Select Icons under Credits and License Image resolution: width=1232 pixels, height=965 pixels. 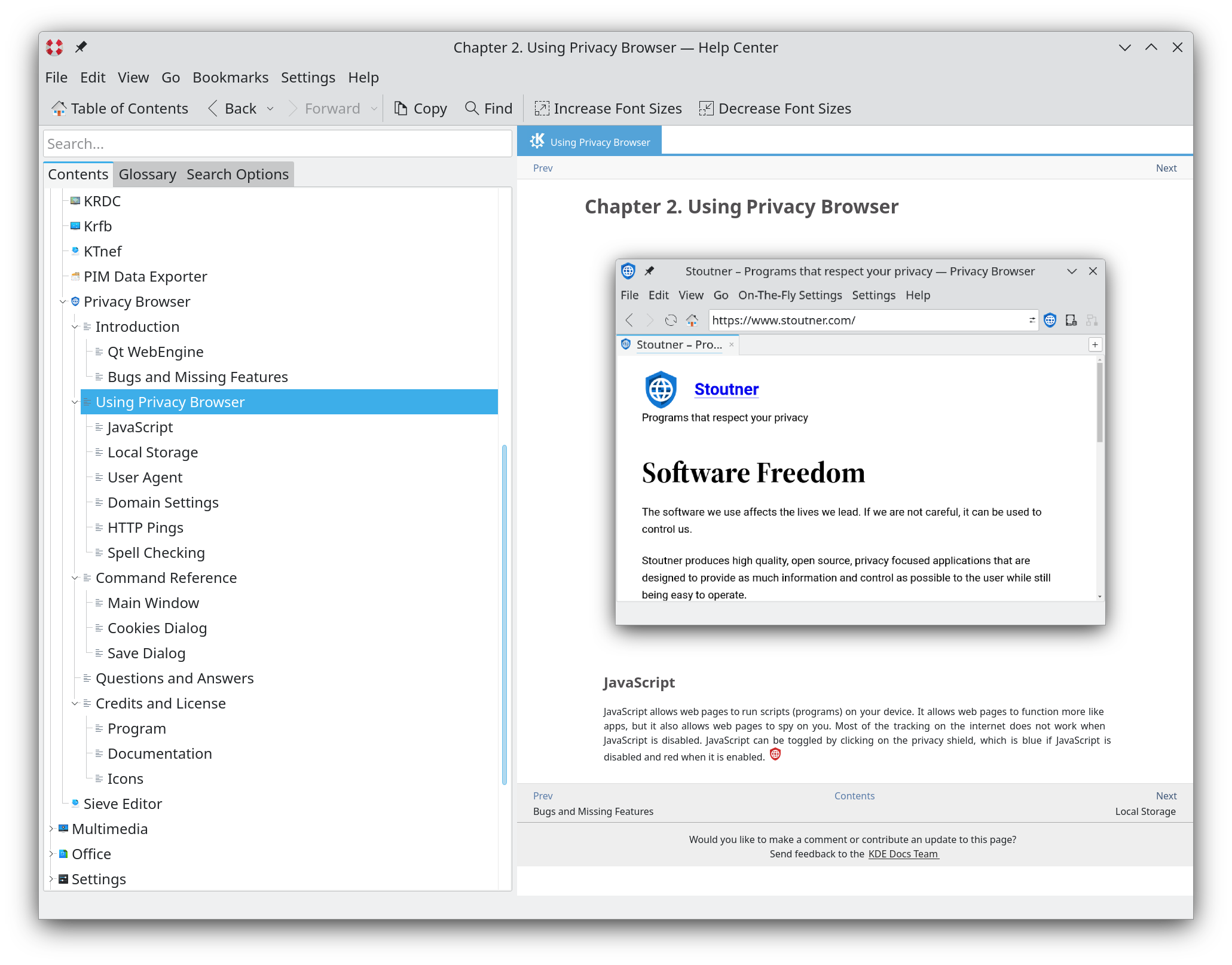click(x=125, y=779)
